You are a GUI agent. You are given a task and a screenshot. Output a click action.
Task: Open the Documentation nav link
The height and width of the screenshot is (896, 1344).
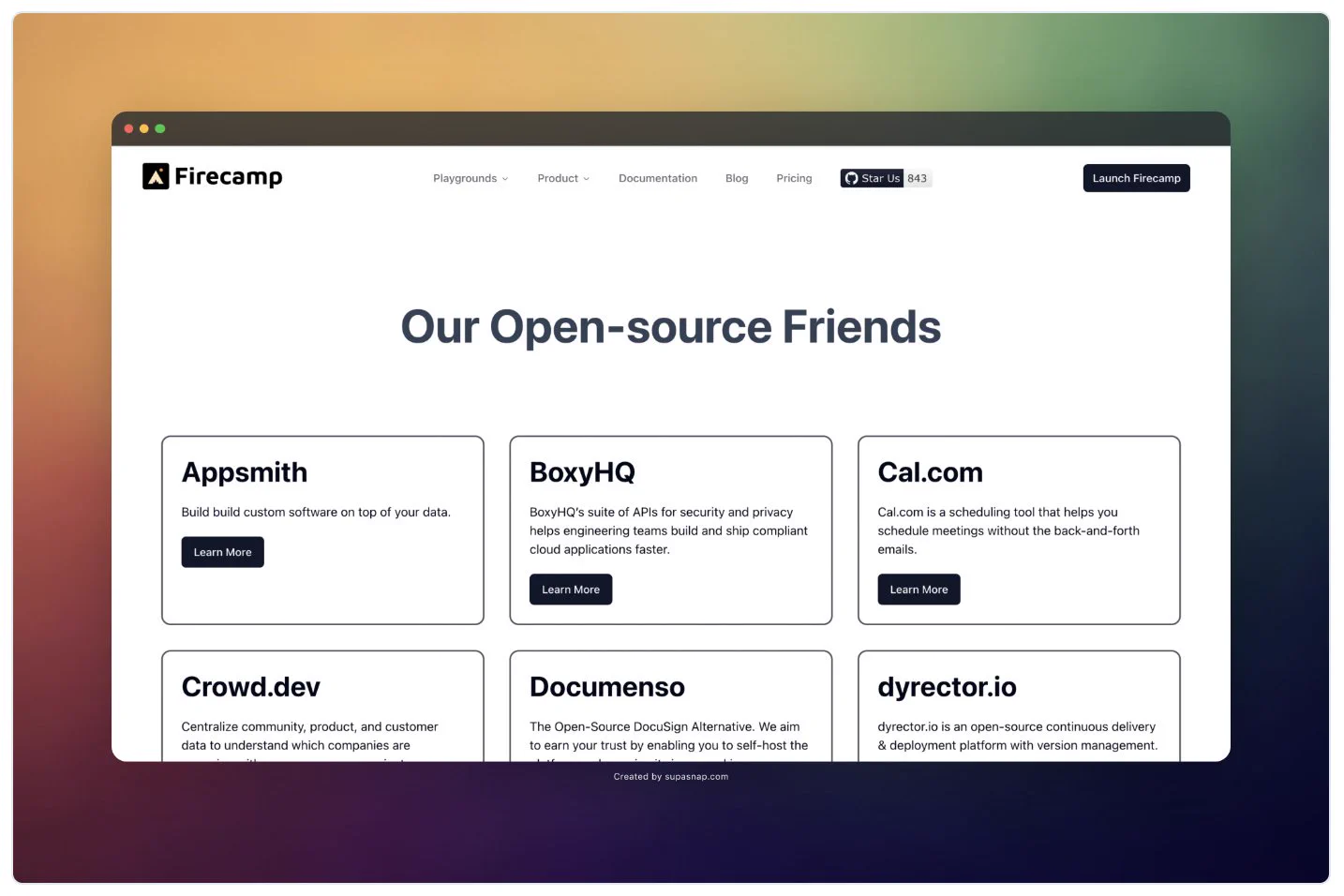(658, 178)
